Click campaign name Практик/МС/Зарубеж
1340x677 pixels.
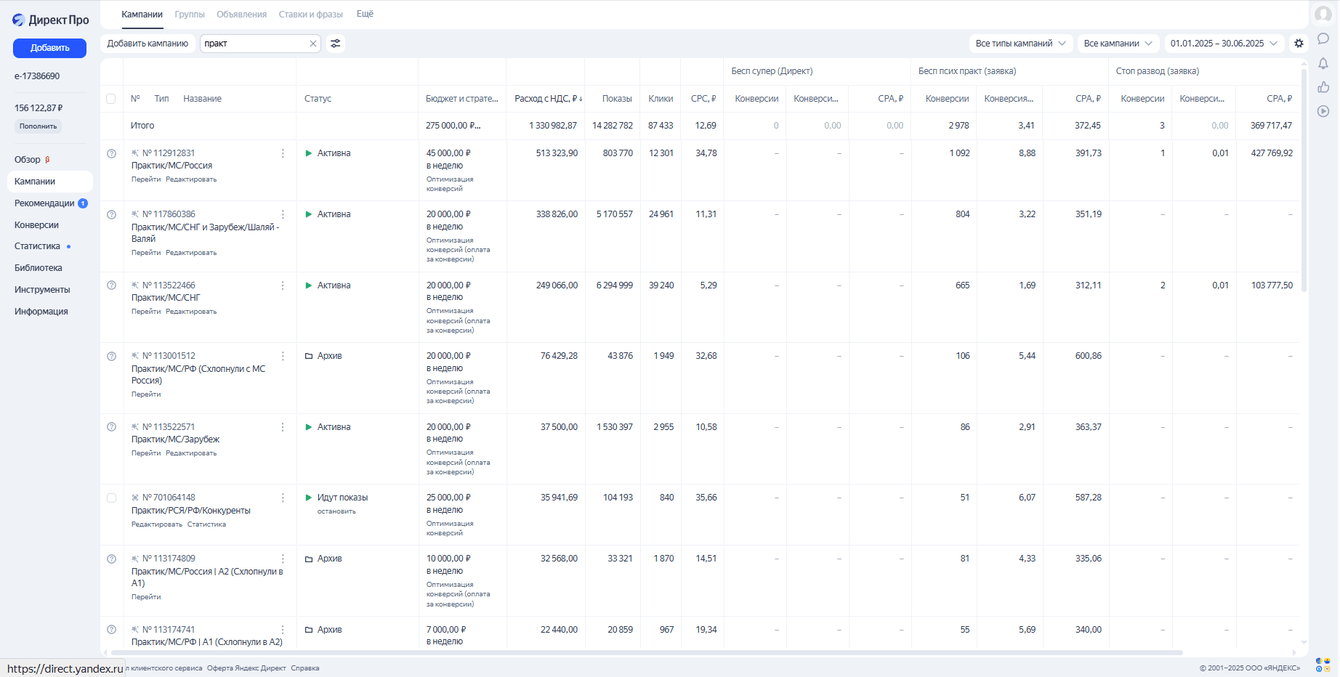point(175,440)
